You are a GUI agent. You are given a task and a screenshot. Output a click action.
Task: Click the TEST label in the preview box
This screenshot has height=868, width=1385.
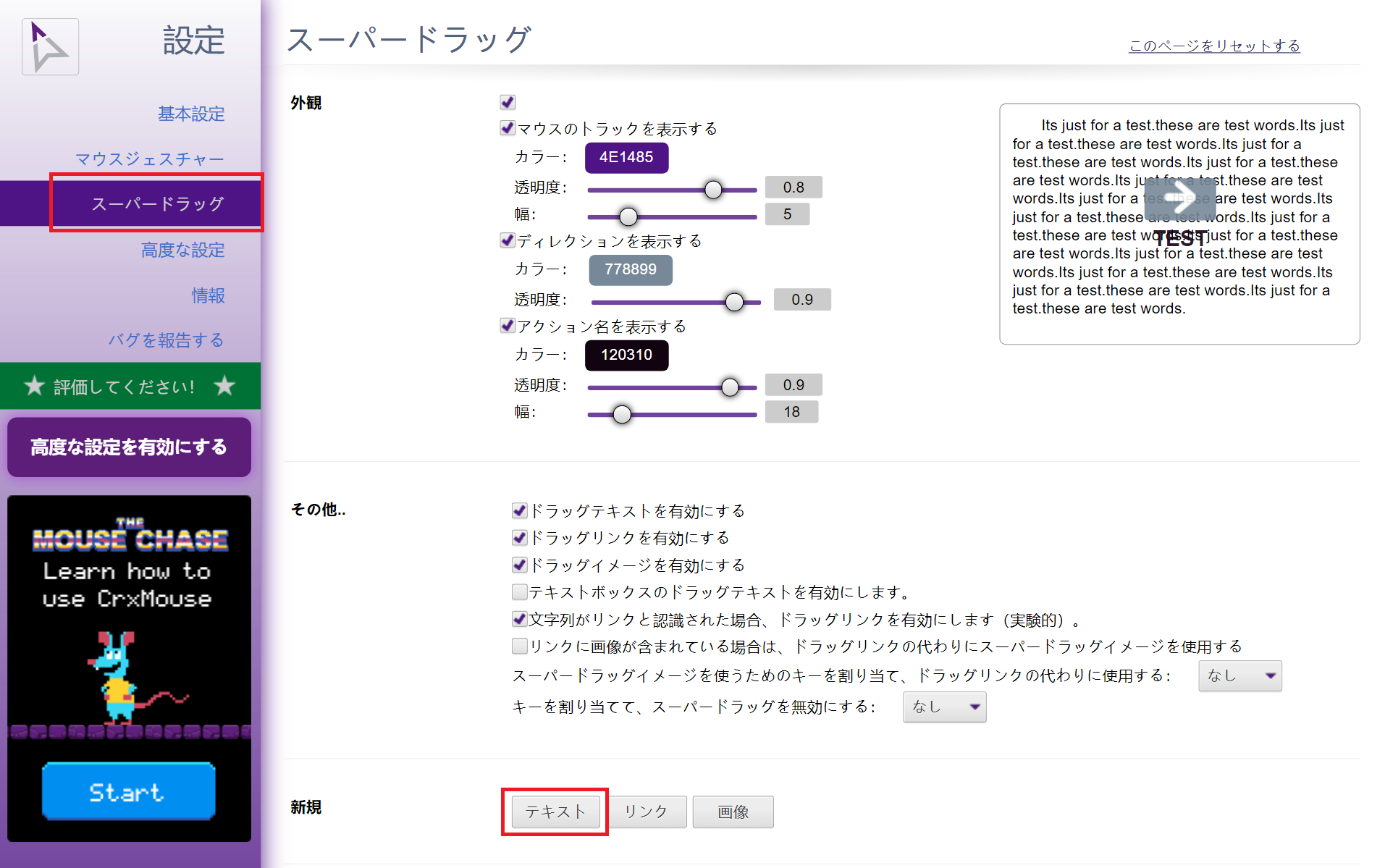(1180, 238)
